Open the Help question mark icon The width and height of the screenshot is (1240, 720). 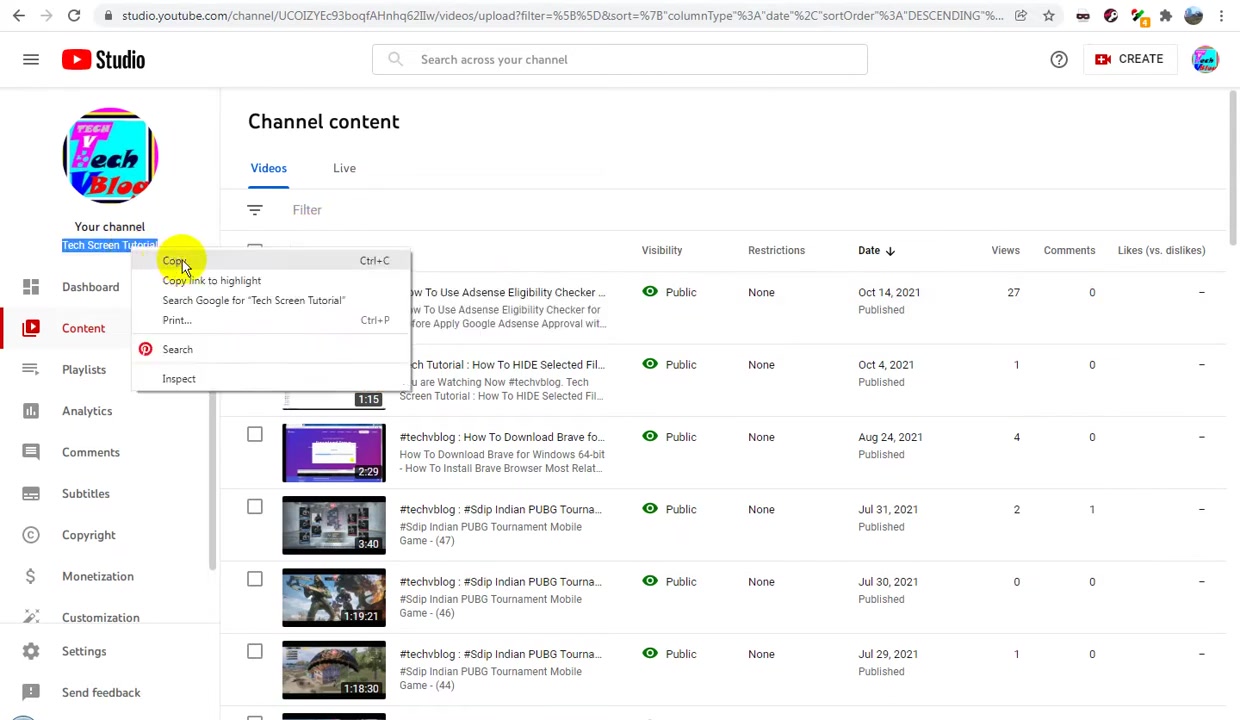click(x=1059, y=60)
